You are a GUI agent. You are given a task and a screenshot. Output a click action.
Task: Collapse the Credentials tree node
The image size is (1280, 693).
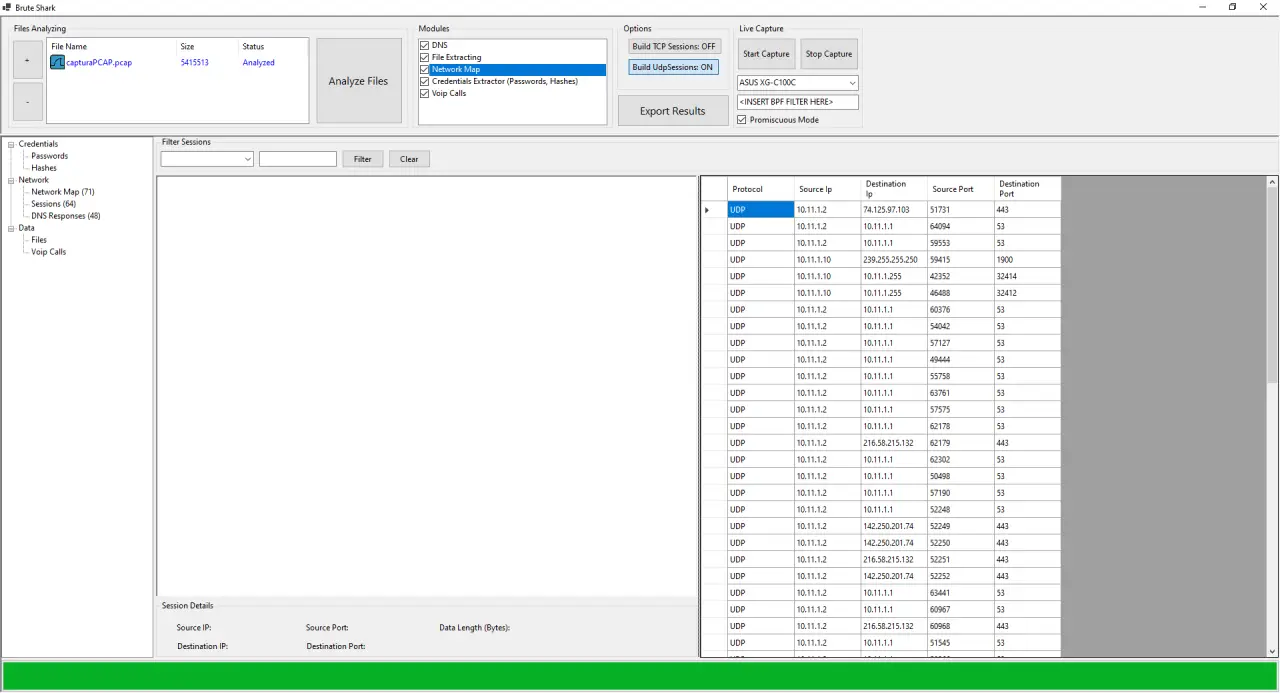click(x=11, y=144)
